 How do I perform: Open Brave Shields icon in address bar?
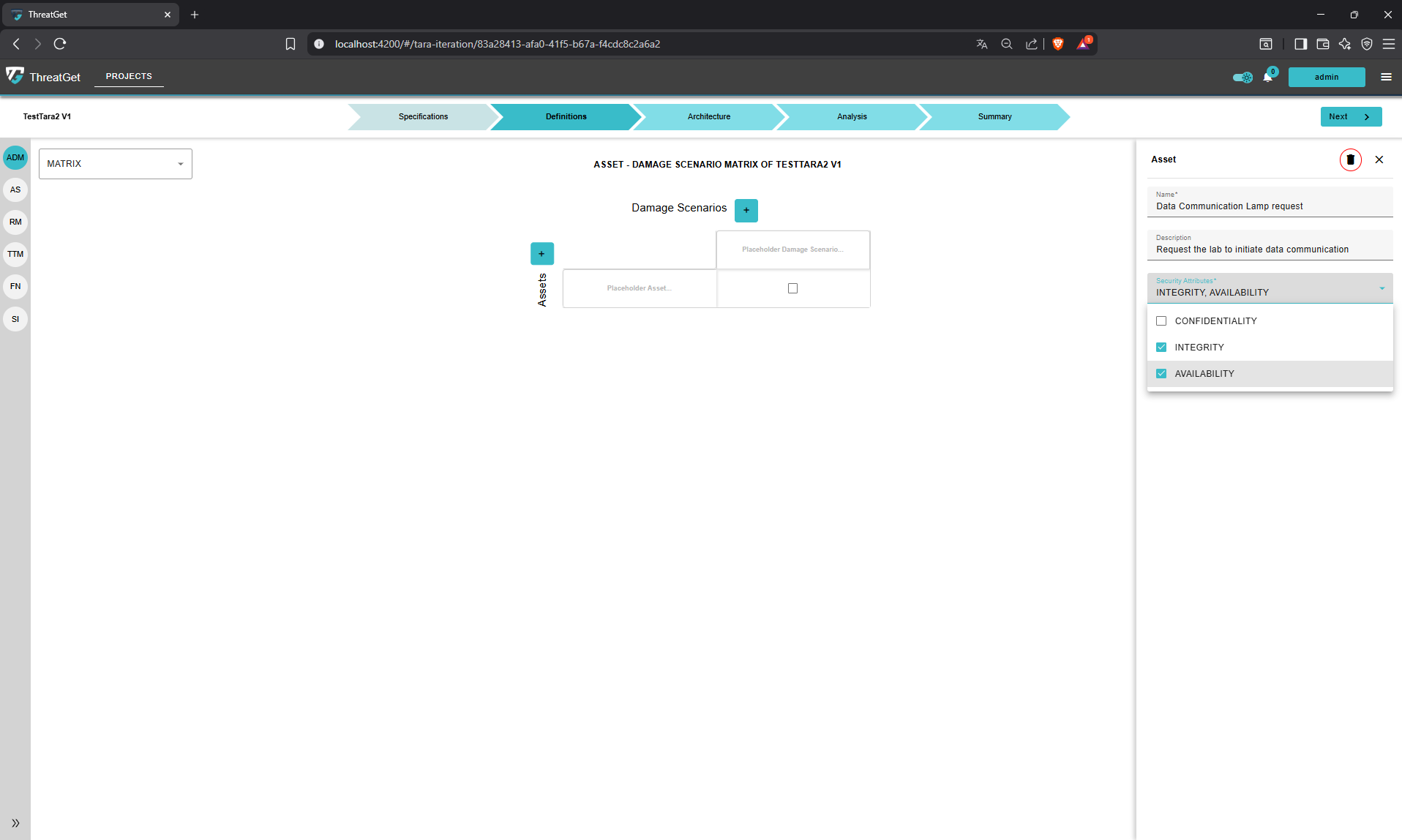[x=1057, y=44]
